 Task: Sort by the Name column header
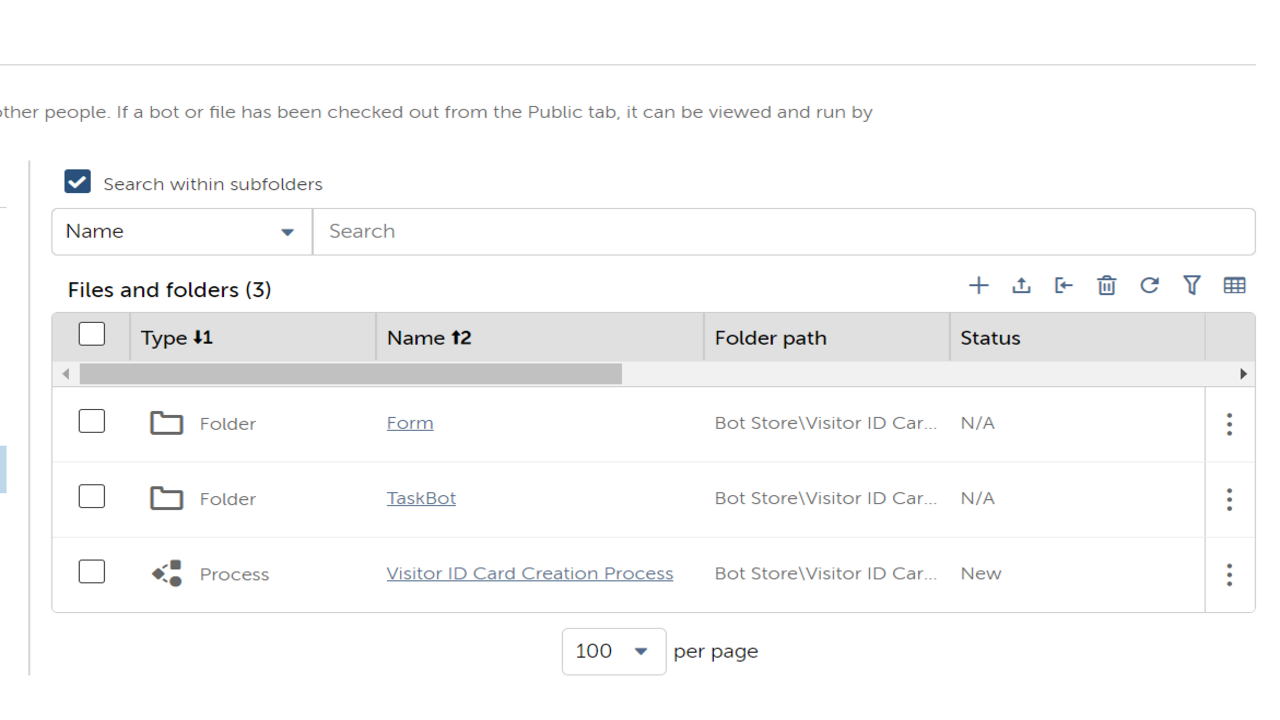(x=429, y=338)
